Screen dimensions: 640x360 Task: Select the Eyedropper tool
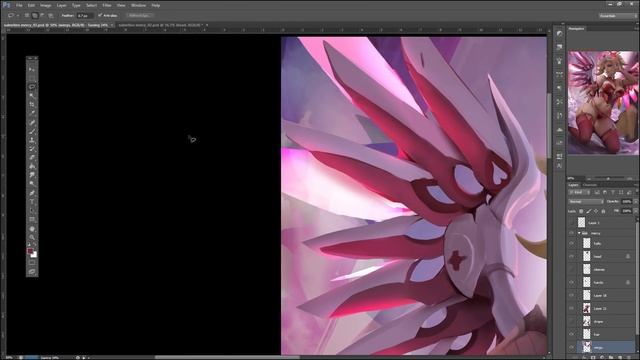[32, 113]
